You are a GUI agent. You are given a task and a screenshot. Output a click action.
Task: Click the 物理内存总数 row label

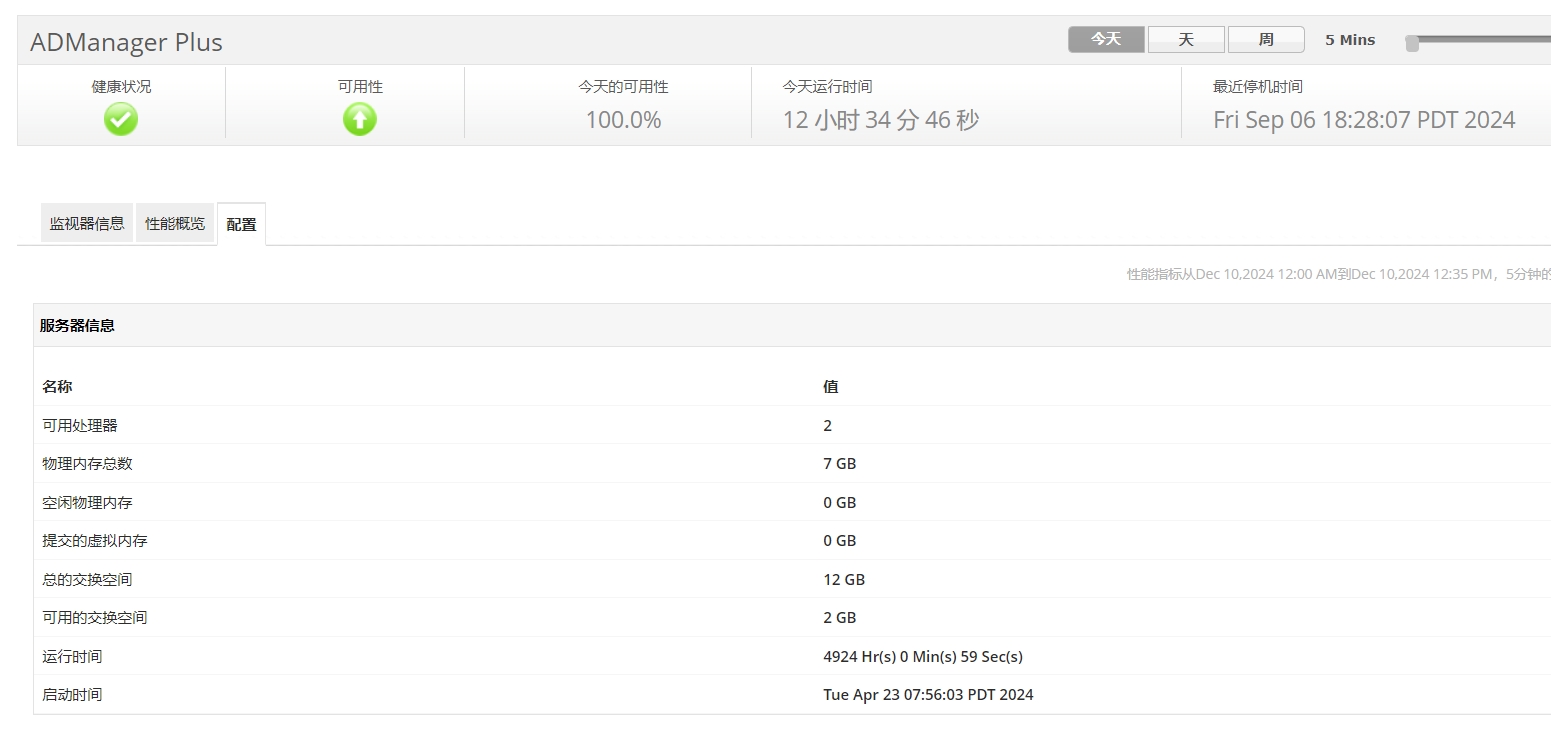87,464
